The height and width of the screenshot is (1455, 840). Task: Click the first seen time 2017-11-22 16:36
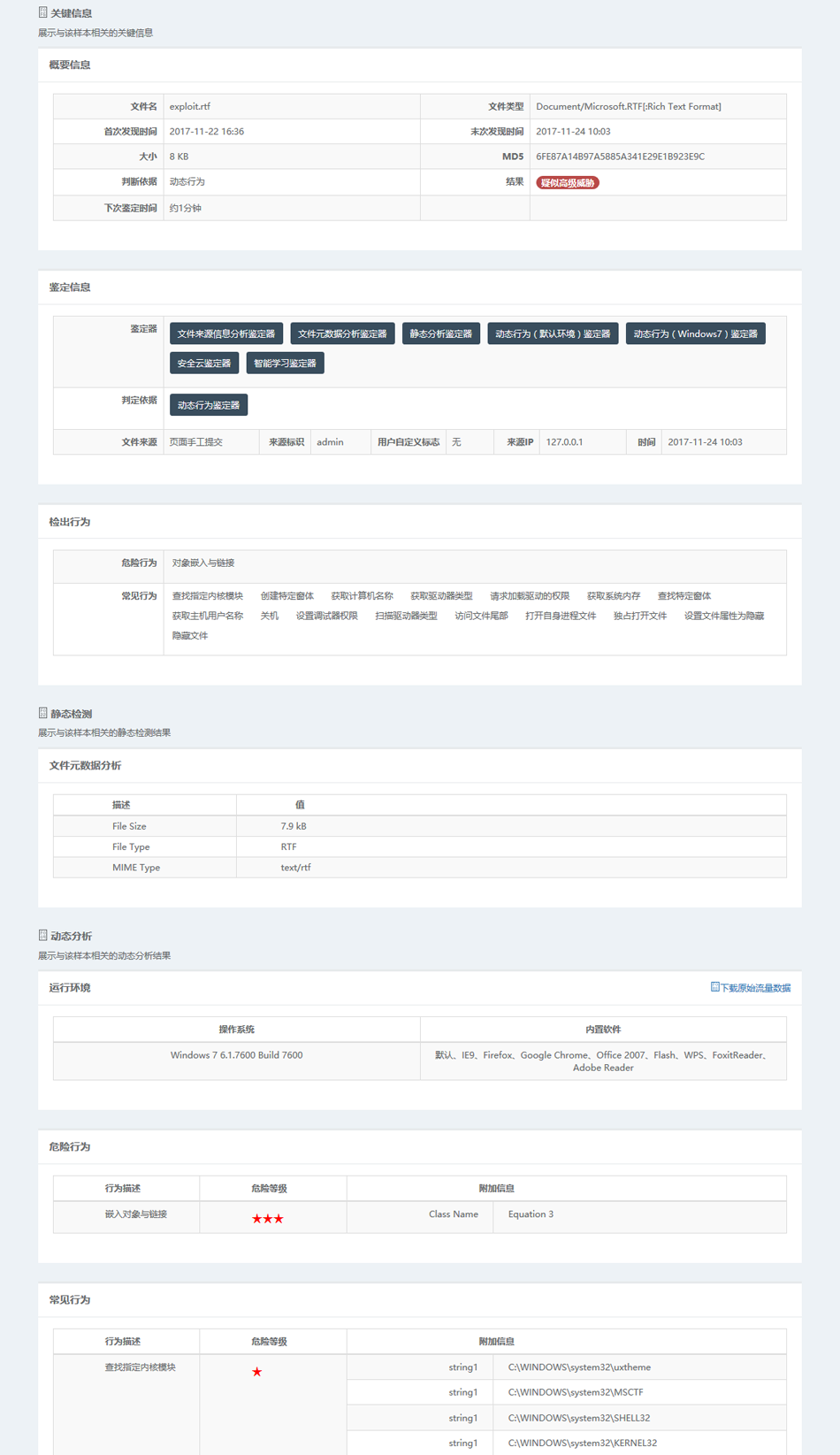(207, 131)
